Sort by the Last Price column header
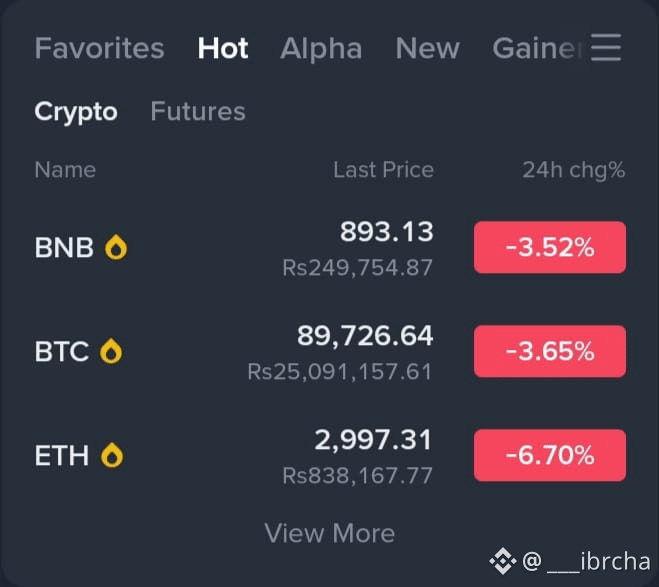Viewport: 659px width, 587px height. tap(383, 170)
